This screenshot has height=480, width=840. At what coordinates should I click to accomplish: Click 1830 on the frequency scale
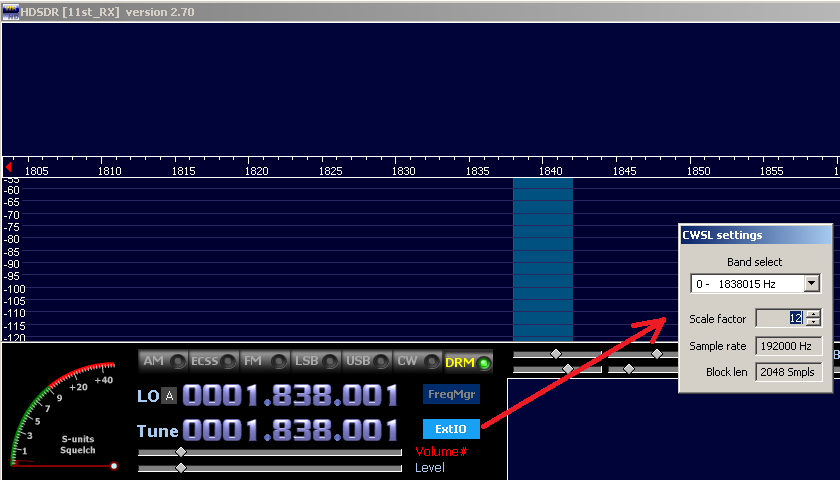pos(403,171)
